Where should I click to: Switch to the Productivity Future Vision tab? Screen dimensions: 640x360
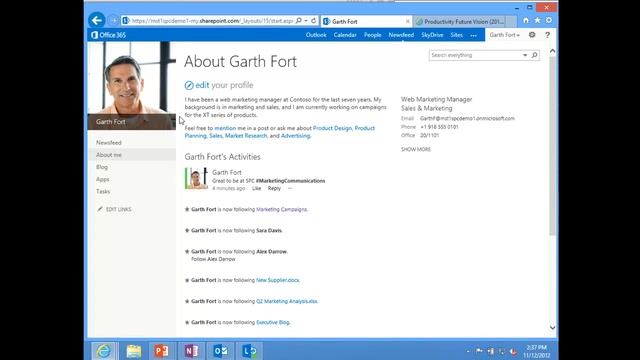(x=460, y=22)
